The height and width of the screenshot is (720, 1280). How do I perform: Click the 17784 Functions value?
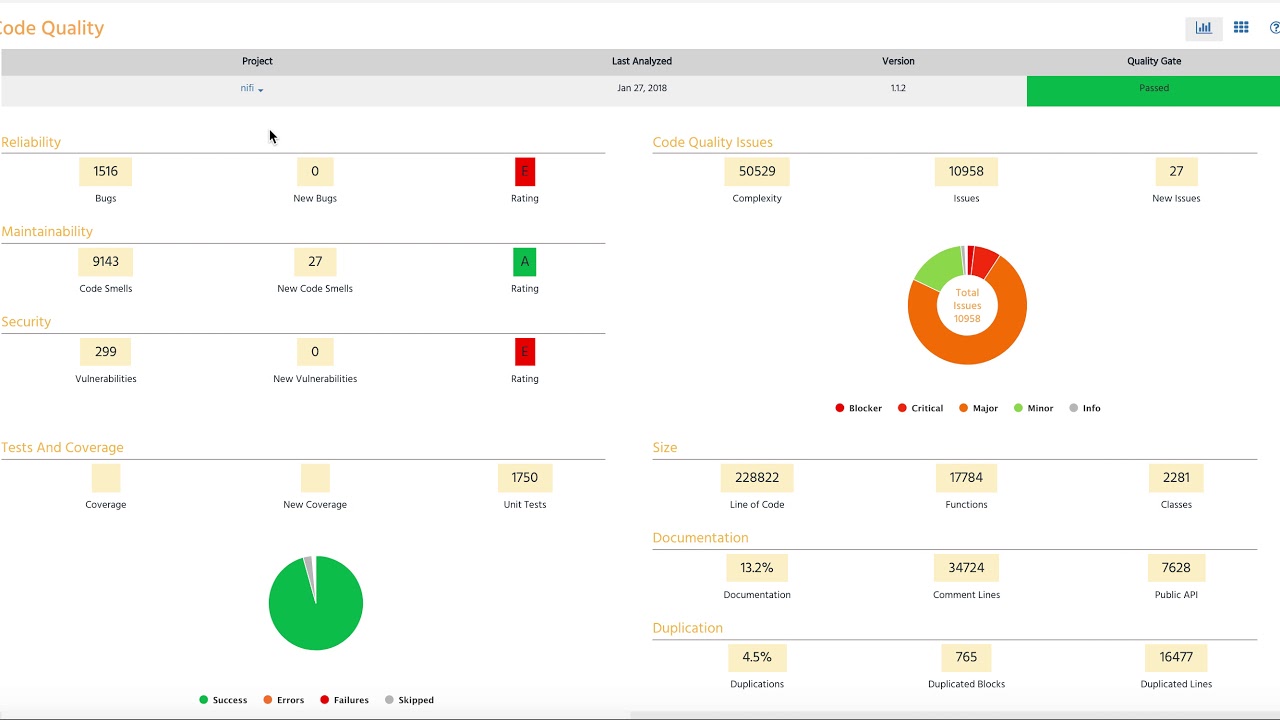click(966, 478)
